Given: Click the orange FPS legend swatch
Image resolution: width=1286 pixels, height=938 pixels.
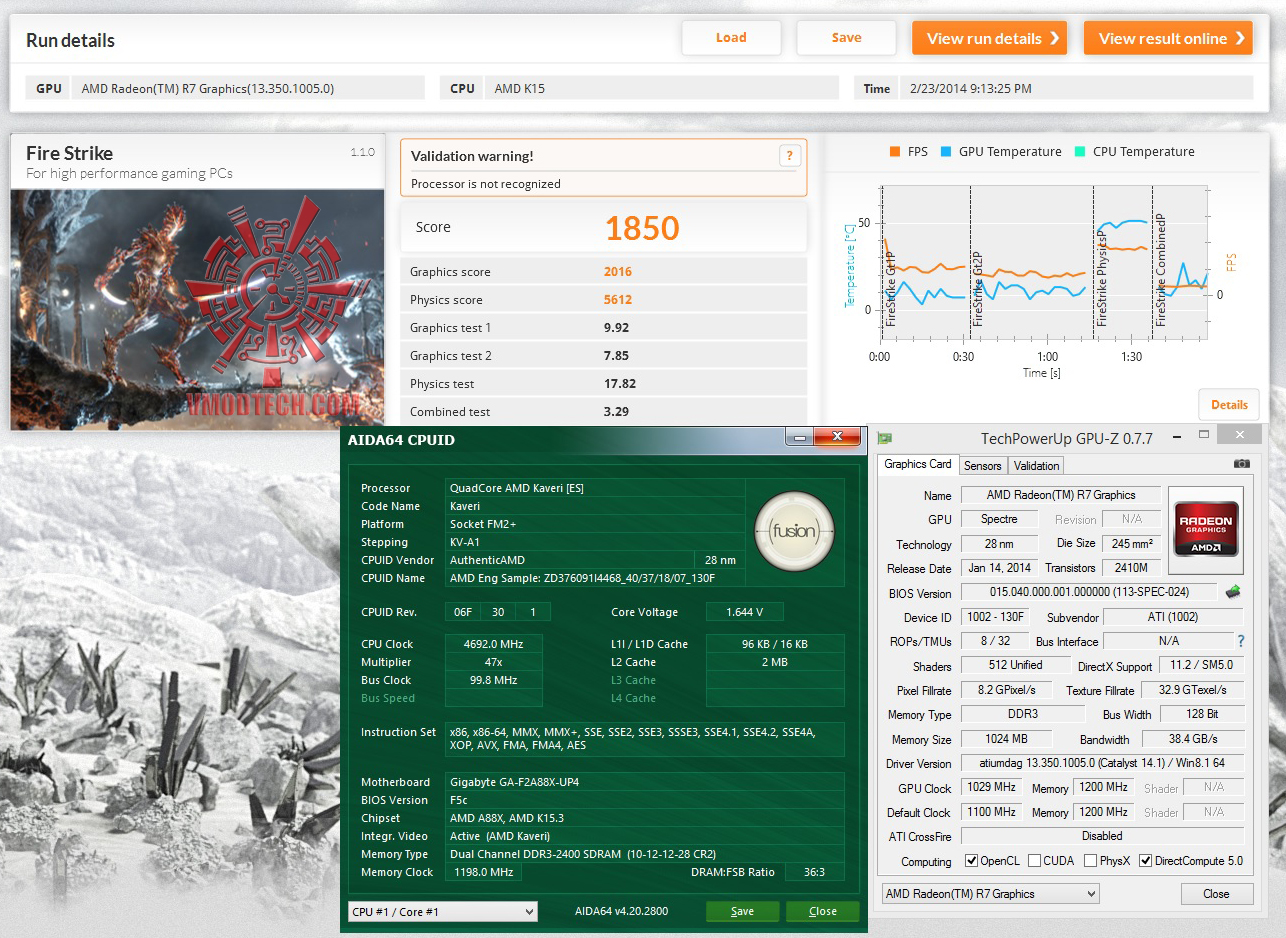Looking at the screenshot, I should coord(894,152).
